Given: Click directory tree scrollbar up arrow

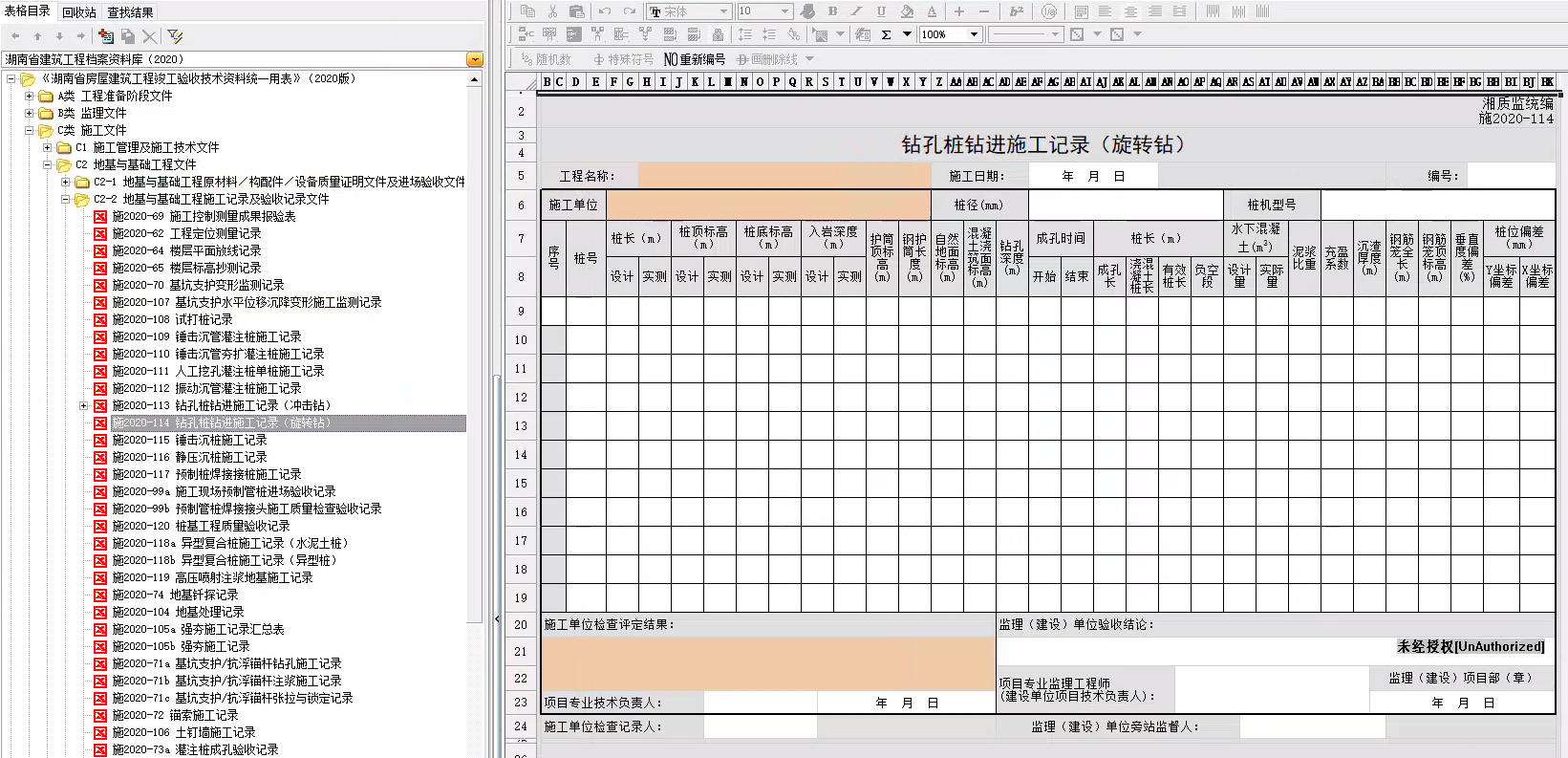Looking at the screenshot, I should tap(475, 80).
